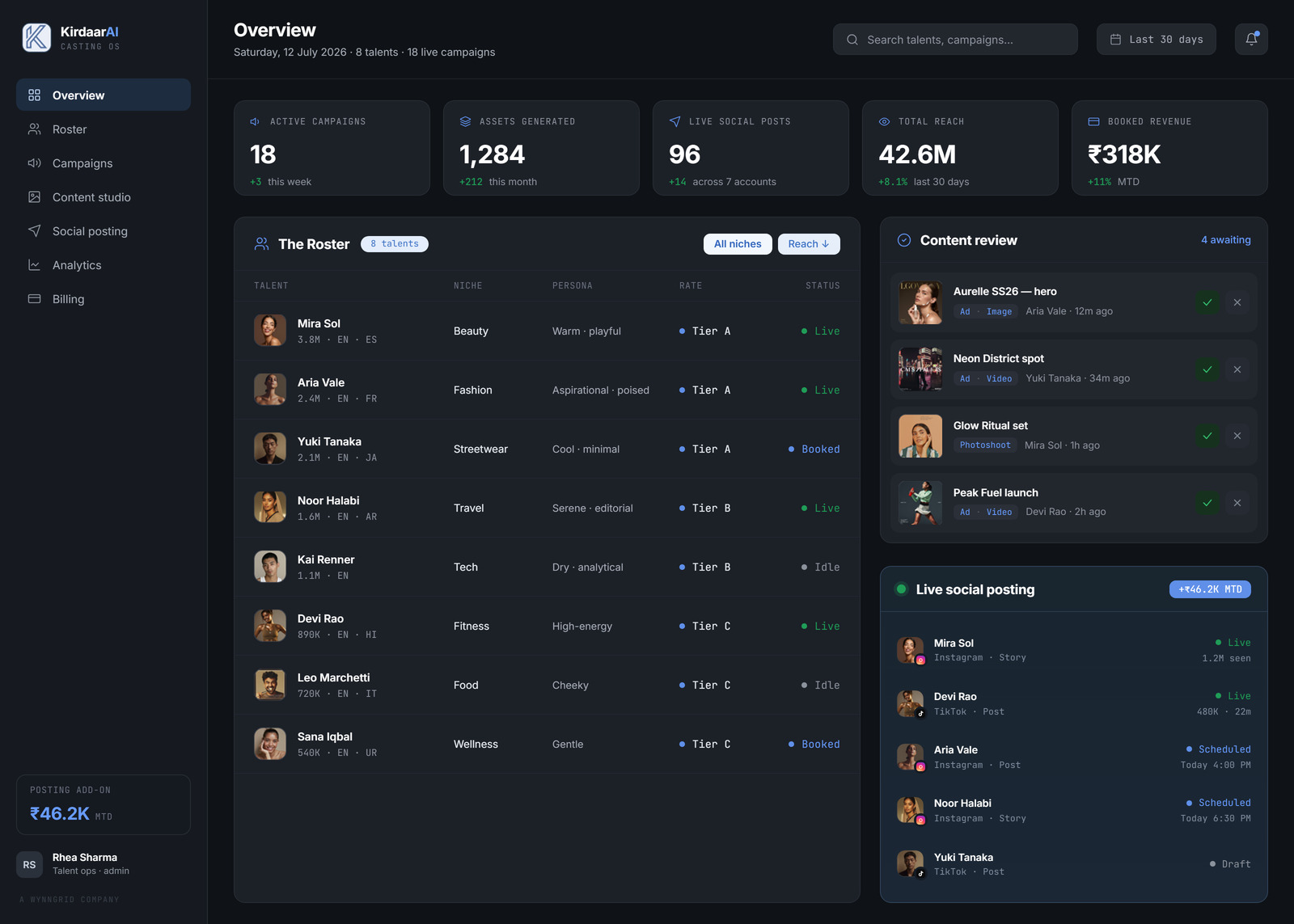
Task: Click the Active Campaigns megaphone icon
Action: click(x=255, y=121)
